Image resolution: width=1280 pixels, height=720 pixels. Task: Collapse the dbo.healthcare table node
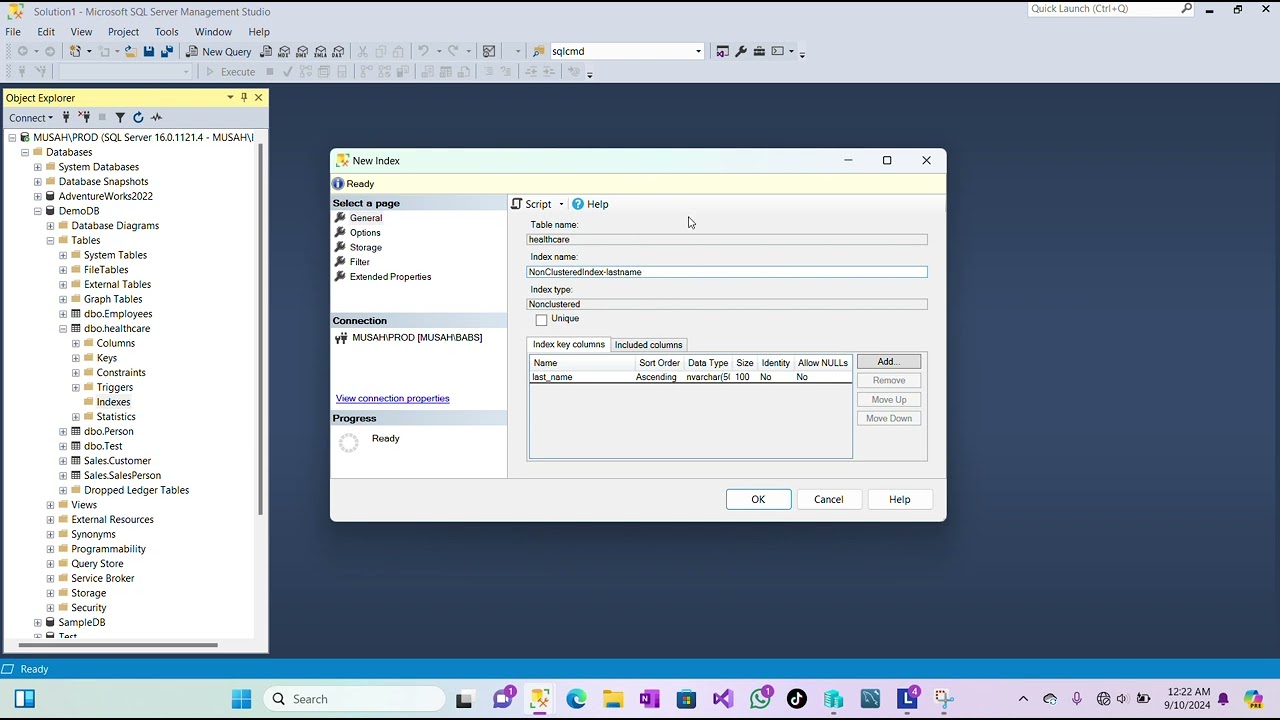tap(63, 328)
